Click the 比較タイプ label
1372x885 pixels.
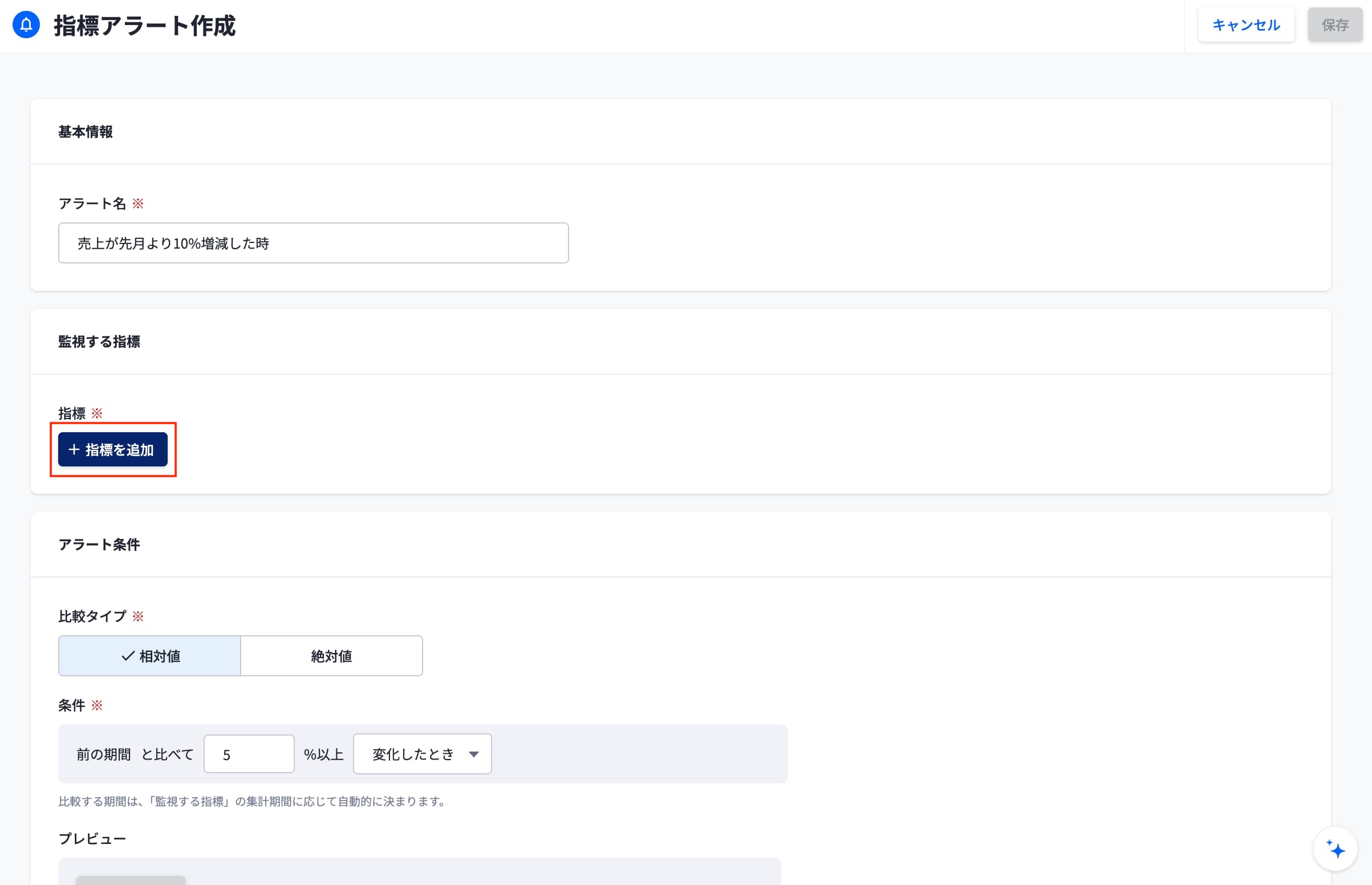(92, 616)
